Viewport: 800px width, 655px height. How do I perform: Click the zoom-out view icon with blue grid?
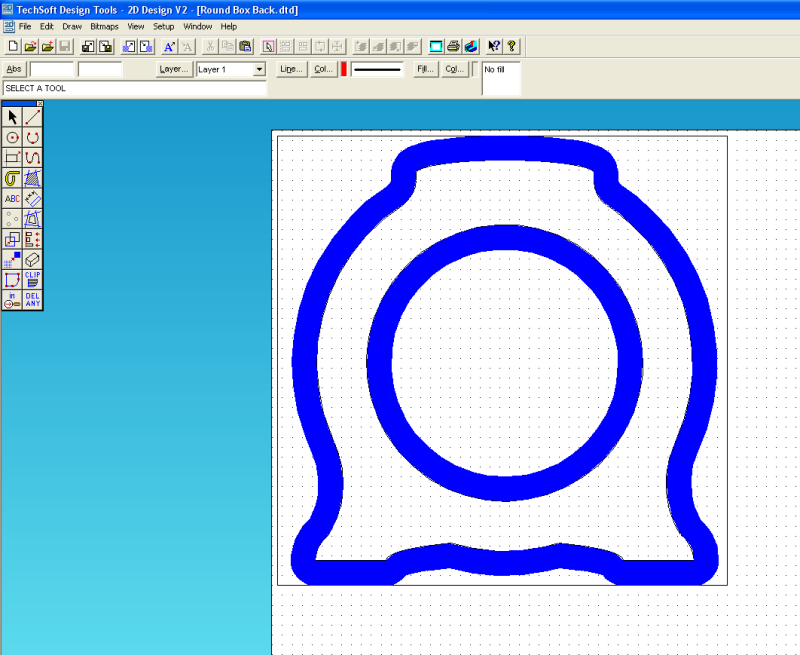[129, 46]
